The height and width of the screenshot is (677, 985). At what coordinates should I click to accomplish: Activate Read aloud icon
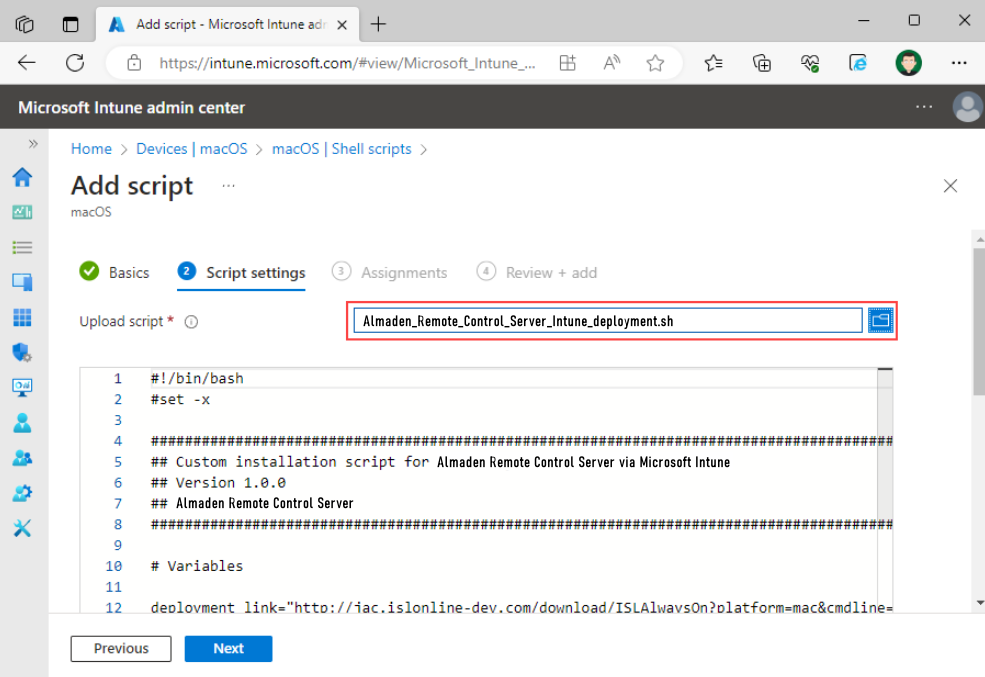tap(611, 63)
